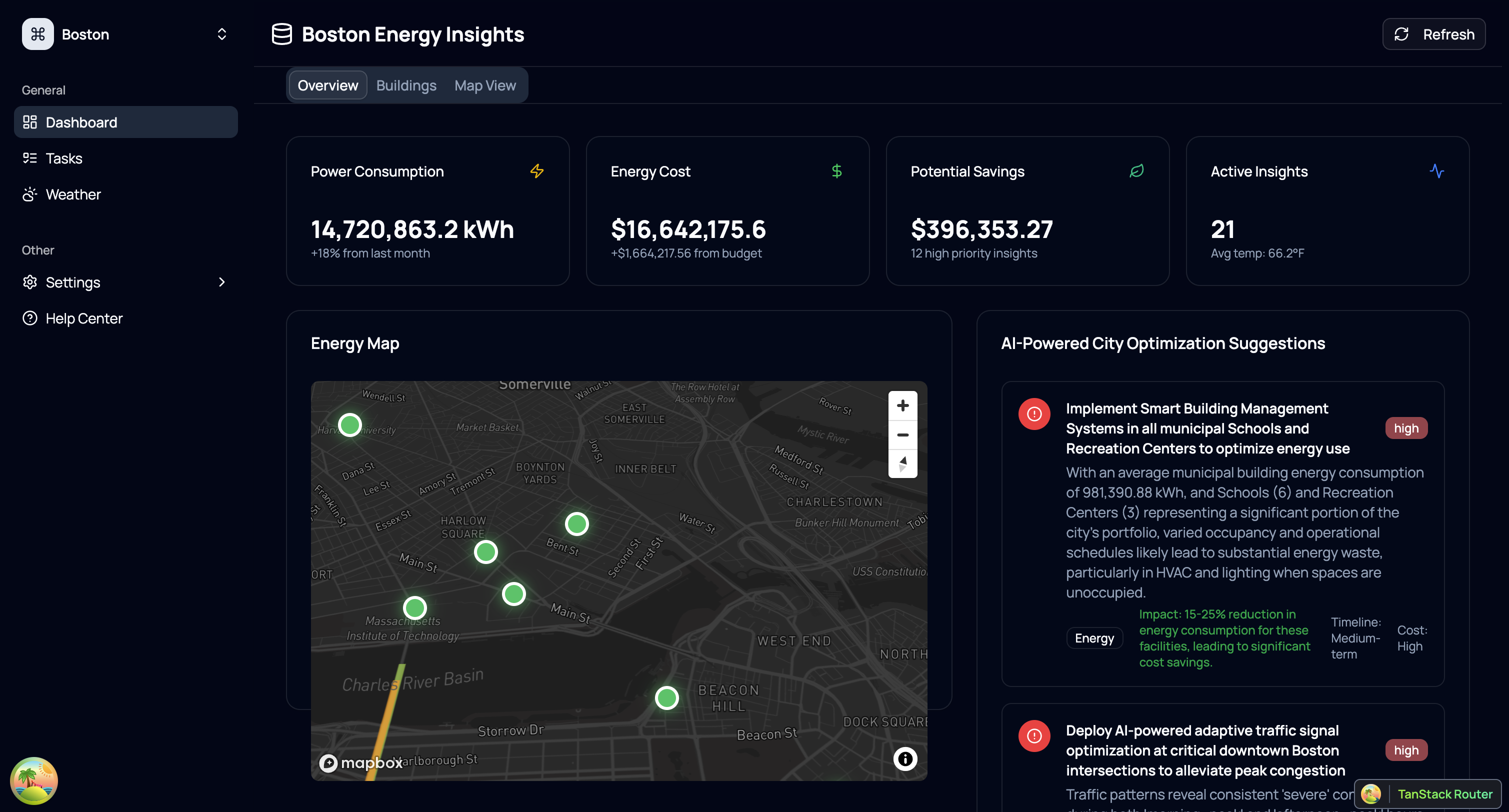Open the map attribution info icon

(904, 758)
